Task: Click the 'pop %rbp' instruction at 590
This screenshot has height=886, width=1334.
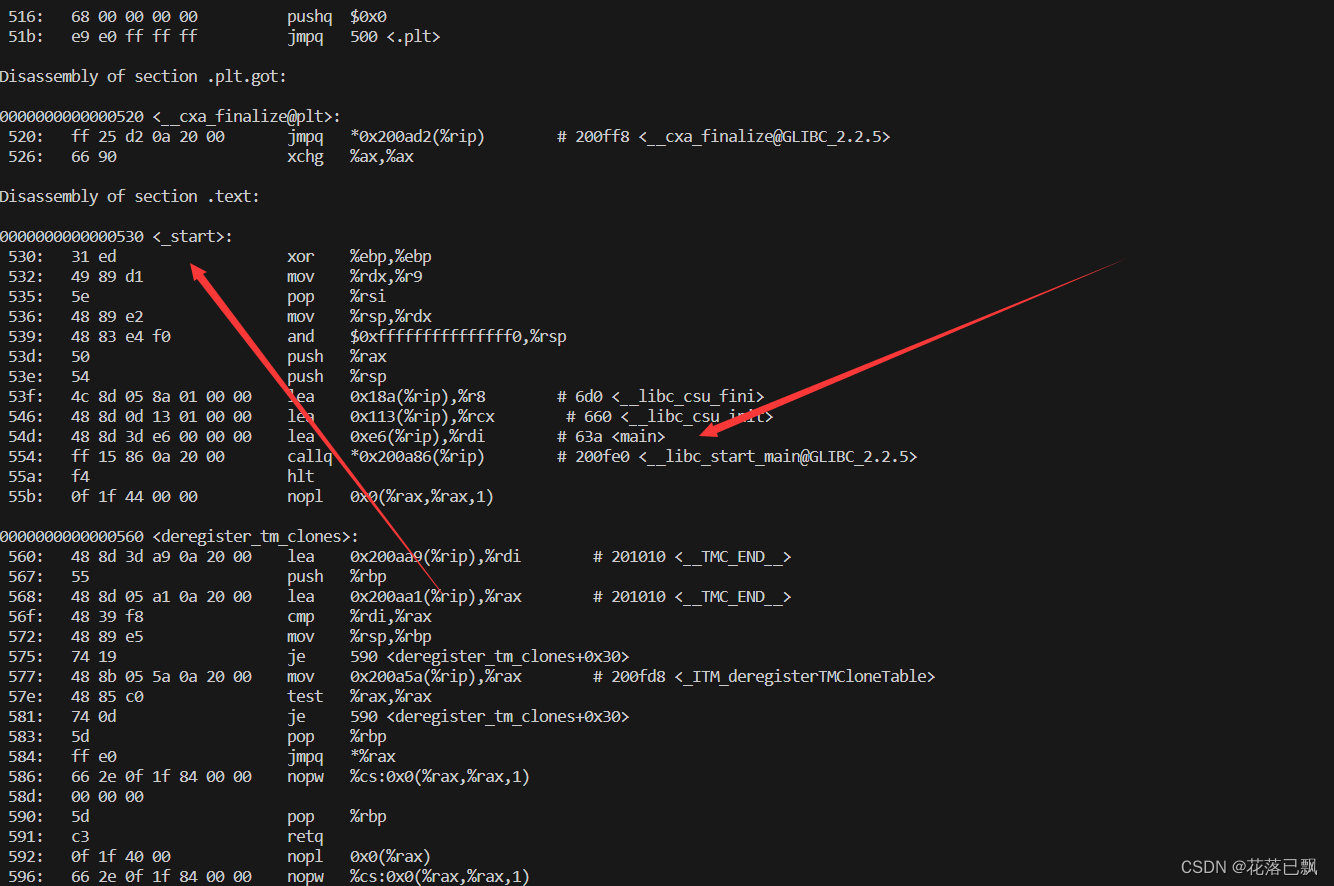Action: [x=336, y=817]
